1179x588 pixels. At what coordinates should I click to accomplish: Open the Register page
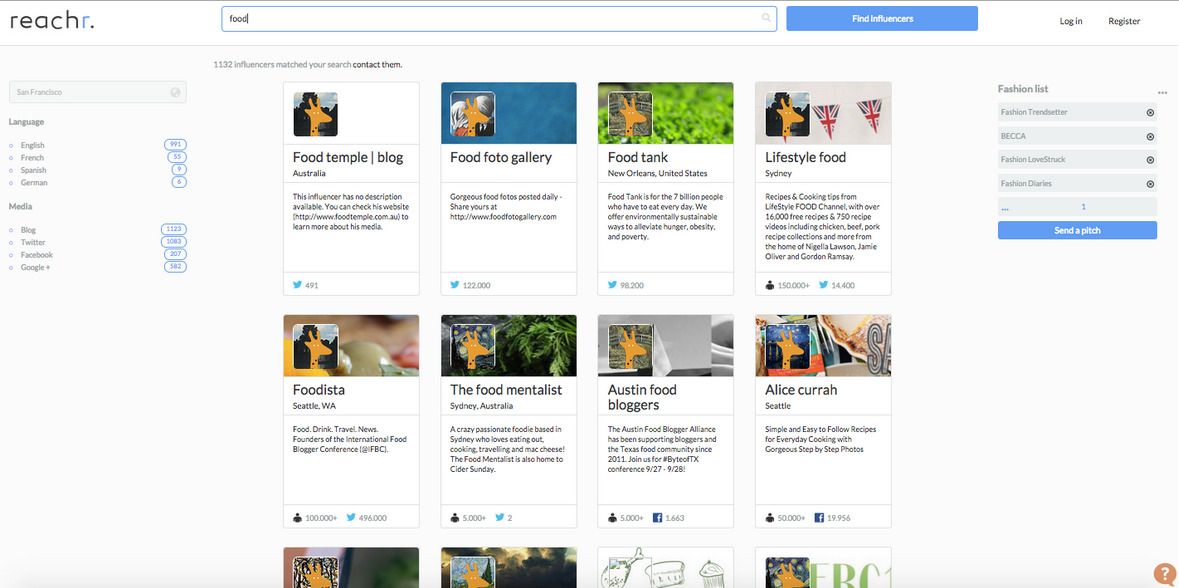coord(1124,20)
